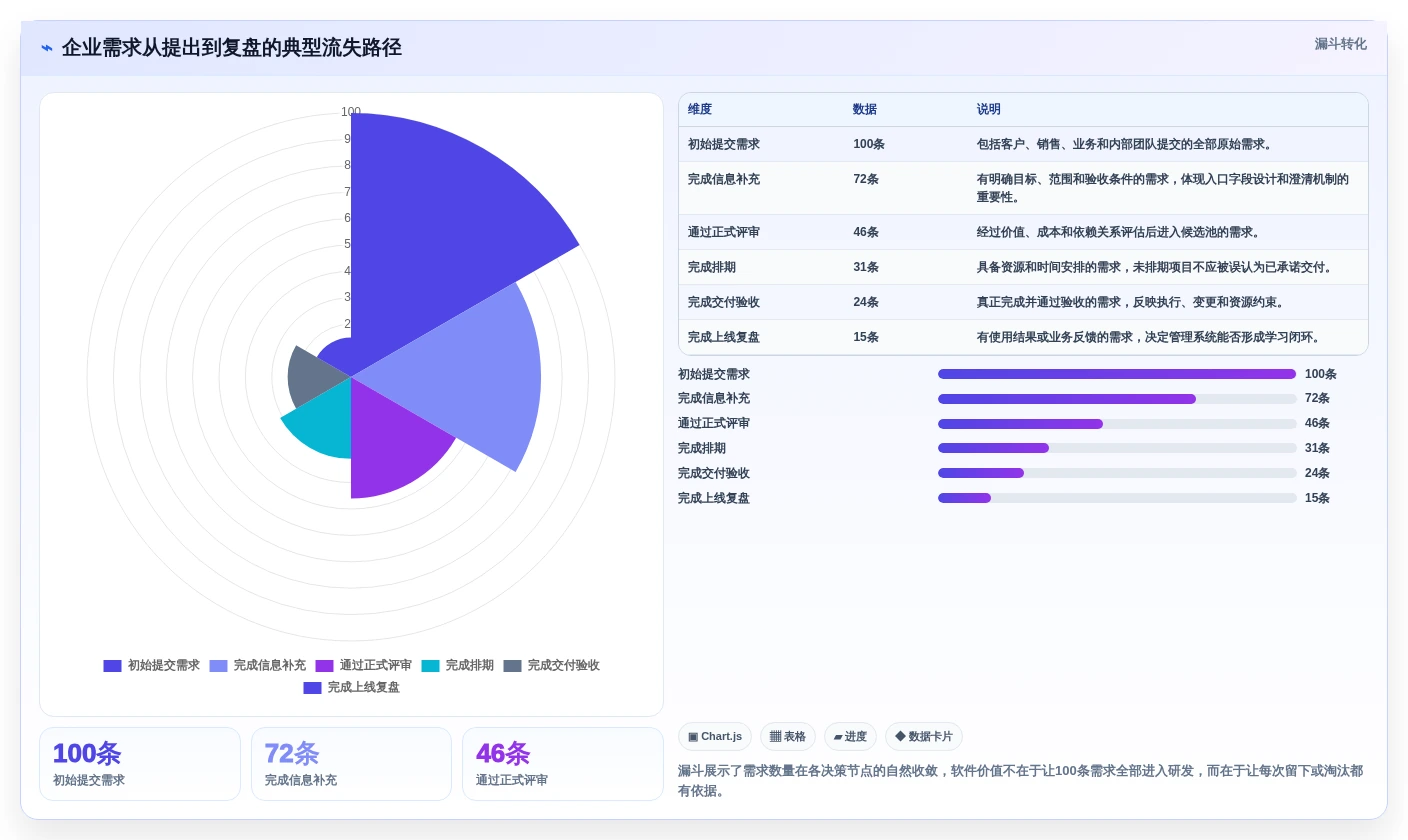Toggle 初始提交需求 legend swatch in the chart
The height and width of the screenshot is (840, 1408).
112,666
